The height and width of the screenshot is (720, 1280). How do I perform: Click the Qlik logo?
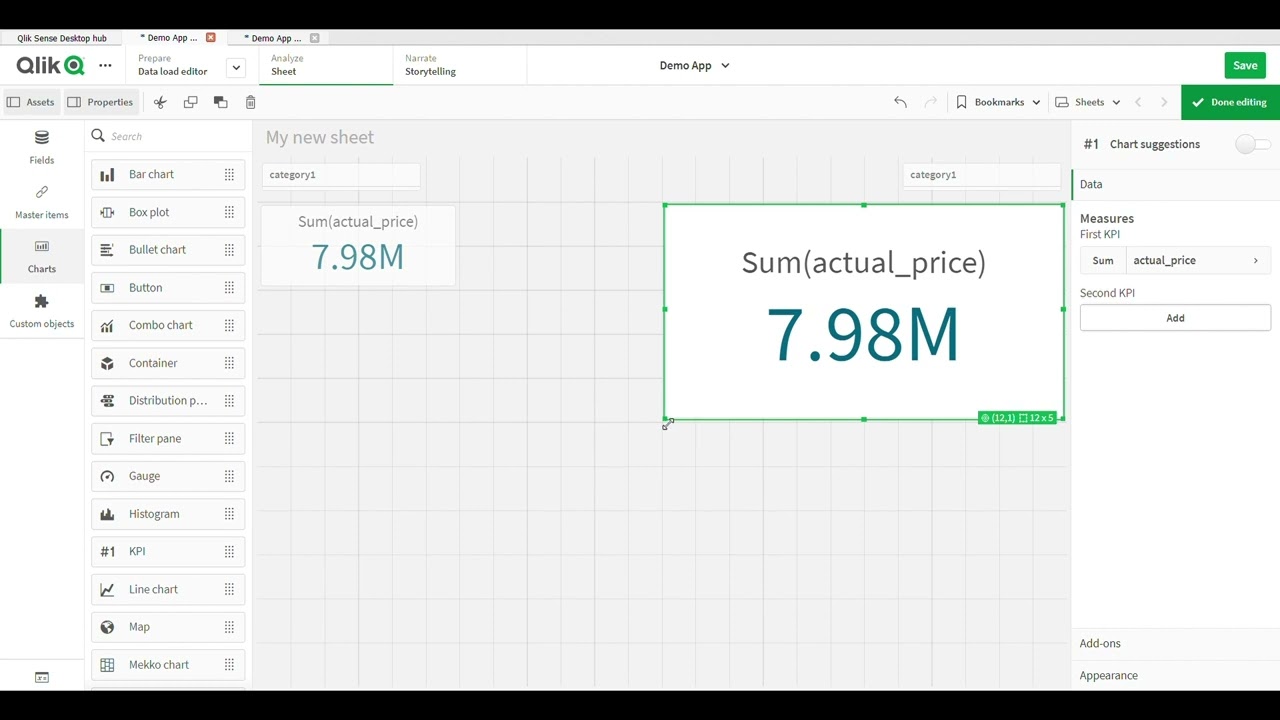[x=50, y=66]
